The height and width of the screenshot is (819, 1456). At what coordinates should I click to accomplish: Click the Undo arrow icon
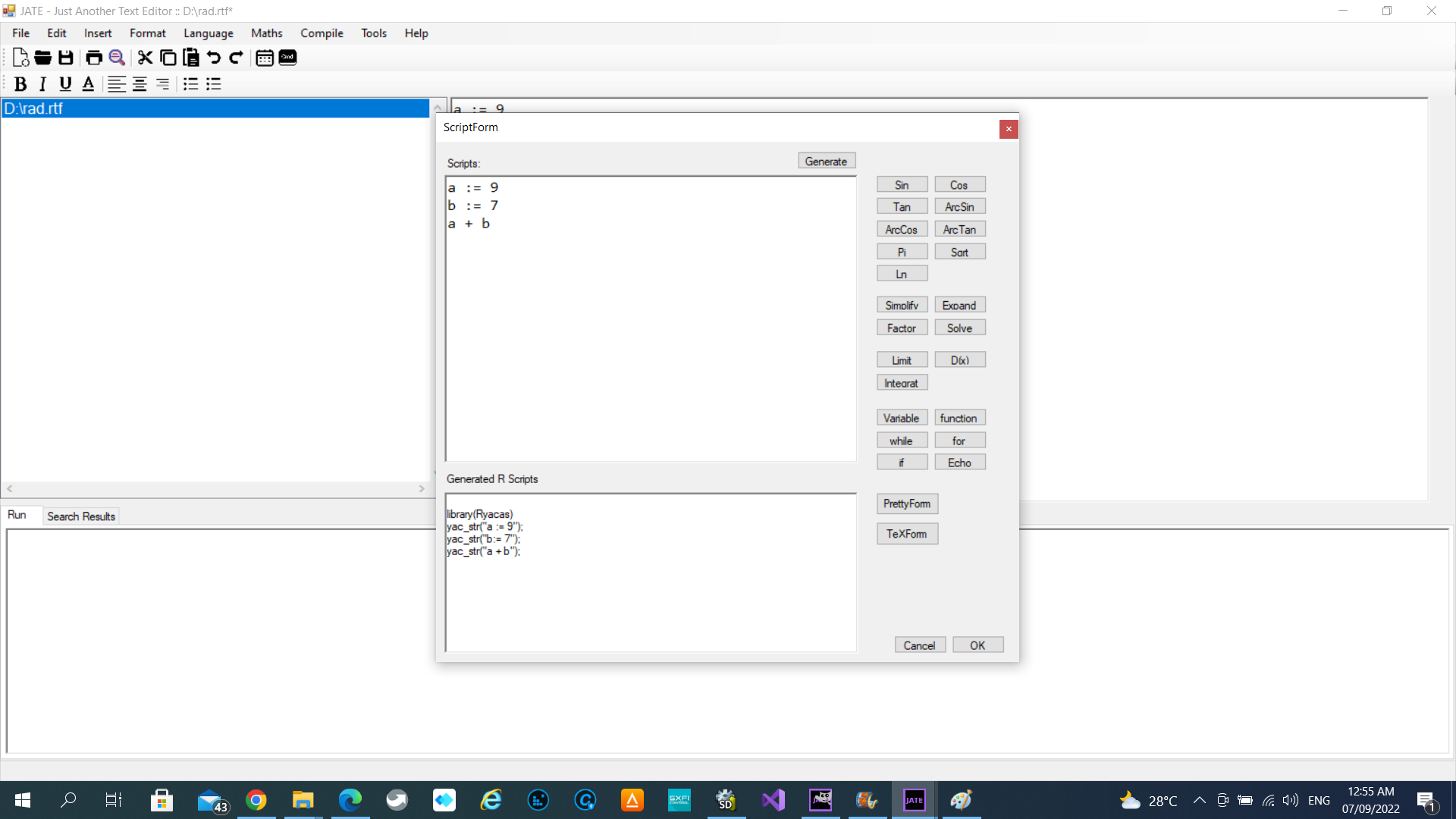[214, 58]
